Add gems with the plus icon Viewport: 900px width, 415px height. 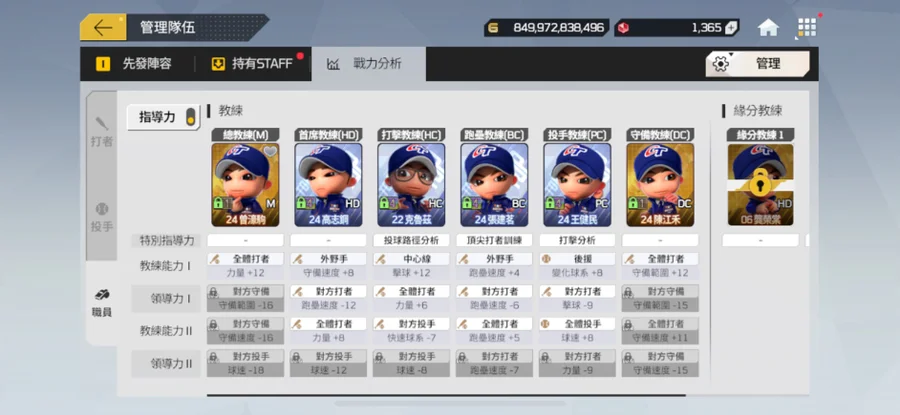[x=730, y=28]
